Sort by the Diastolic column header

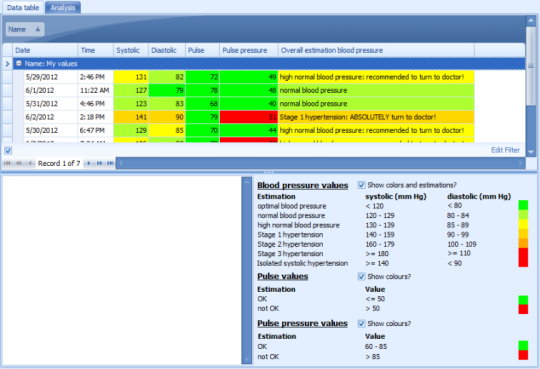click(167, 50)
